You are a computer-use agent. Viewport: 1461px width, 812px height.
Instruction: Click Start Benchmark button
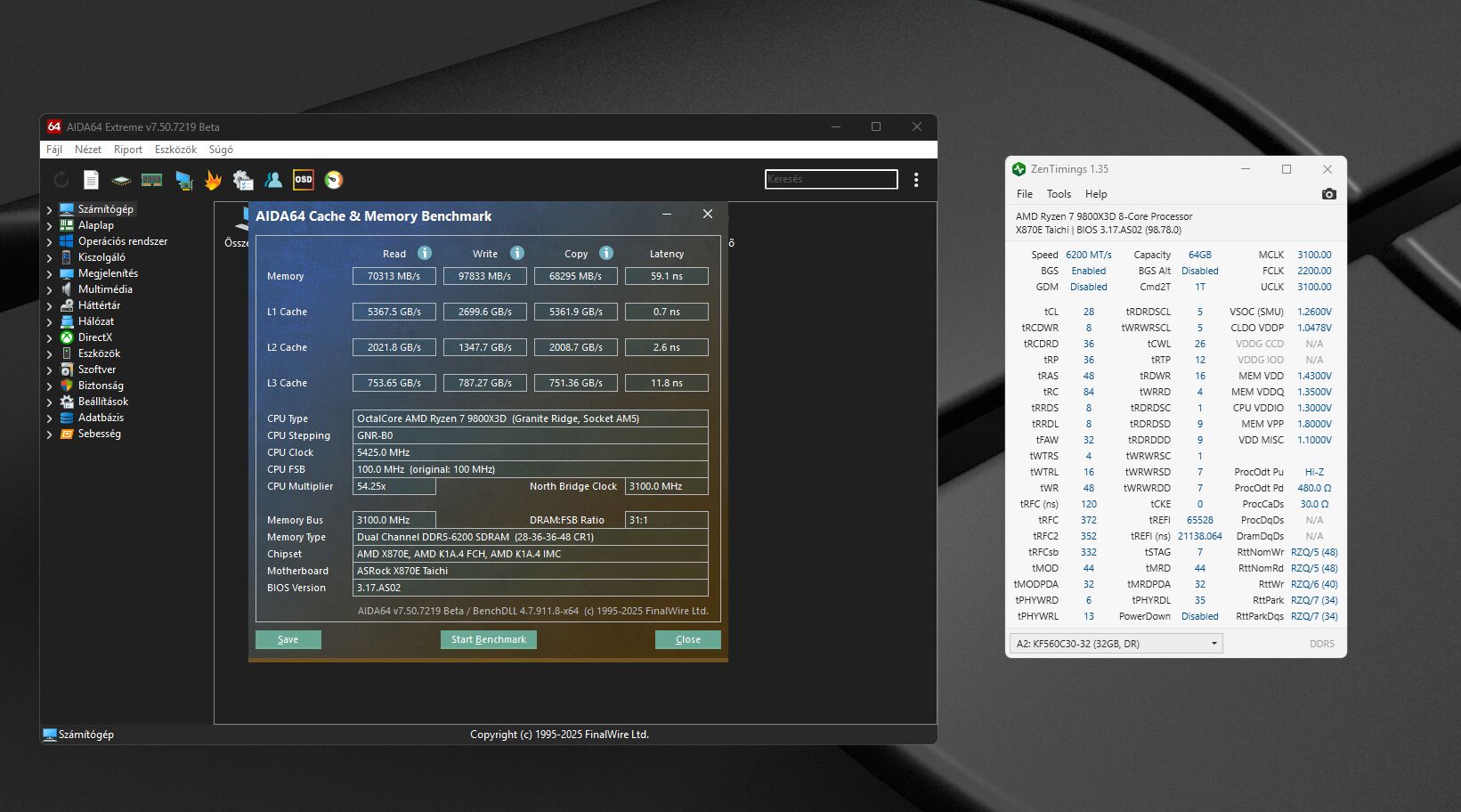click(489, 639)
